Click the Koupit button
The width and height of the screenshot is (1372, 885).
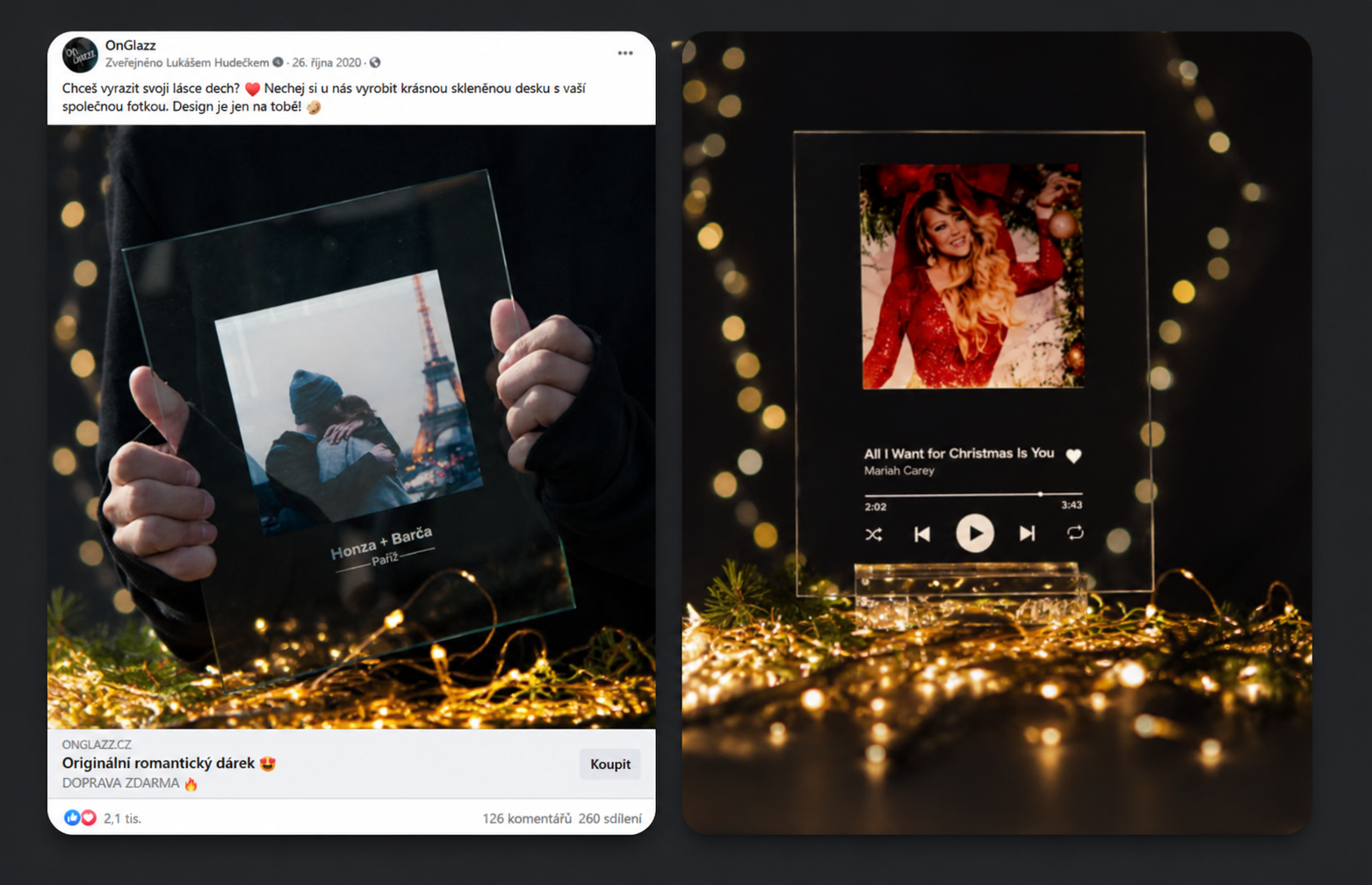(x=610, y=764)
